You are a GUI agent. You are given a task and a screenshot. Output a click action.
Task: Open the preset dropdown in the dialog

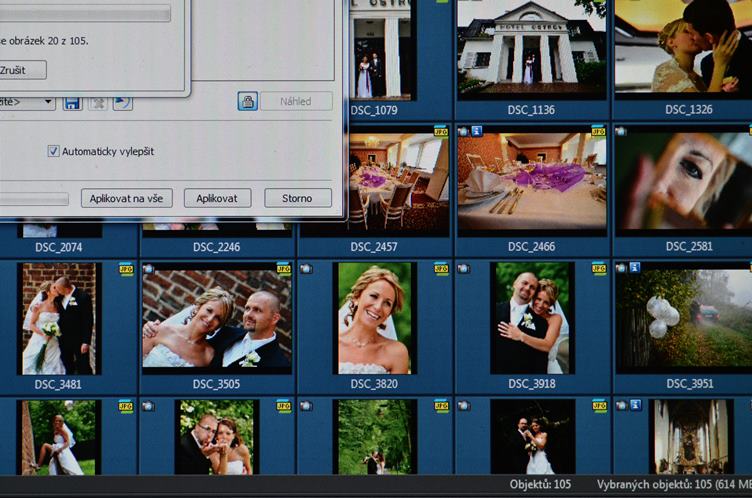(28, 102)
